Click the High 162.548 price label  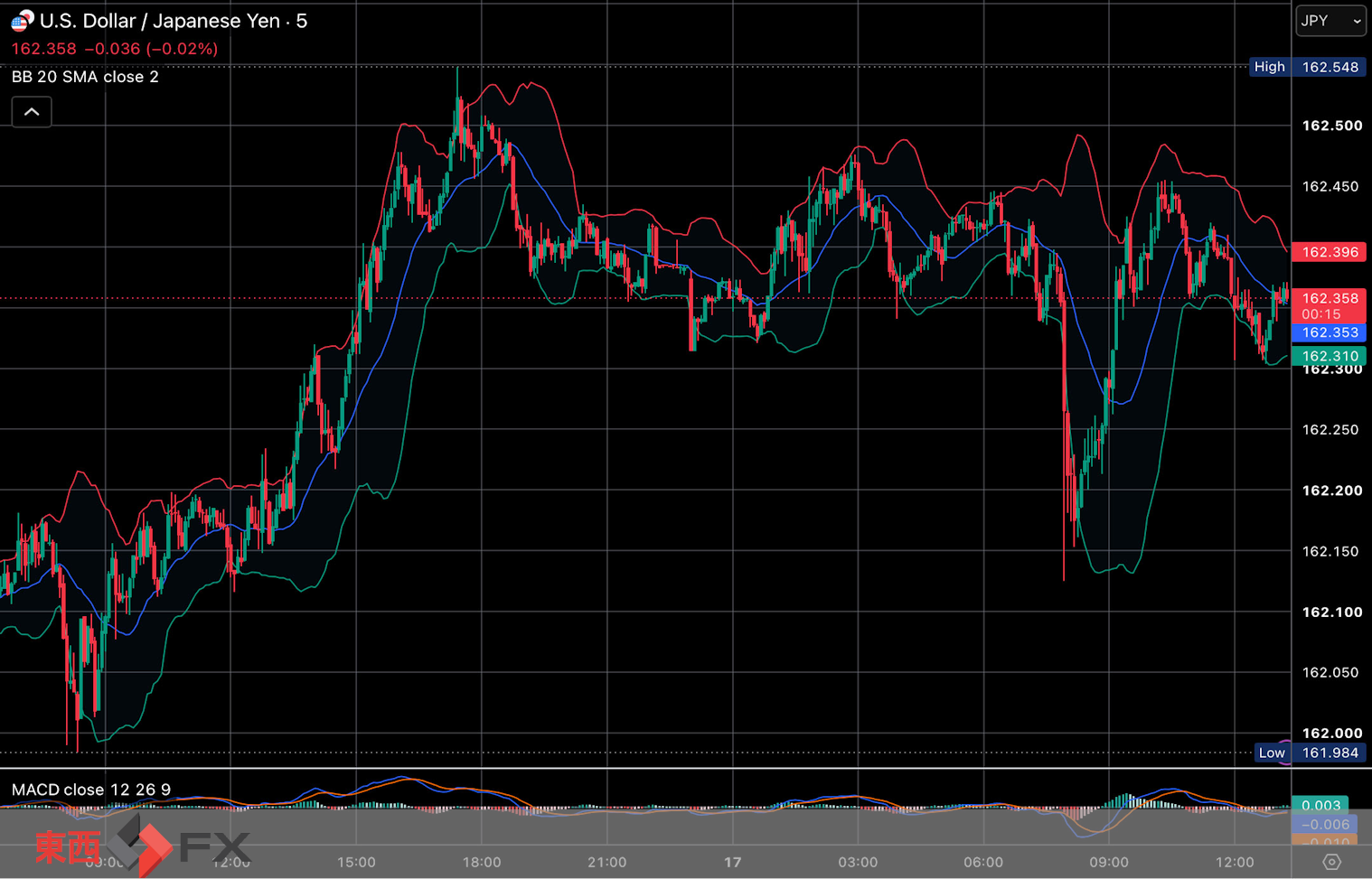tap(1307, 67)
